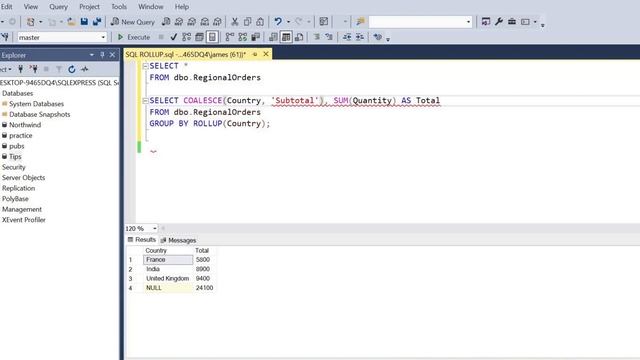Click the Open File folder icon
The height and width of the screenshot is (360, 640).
pyautogui.click(x=71, y=22)
